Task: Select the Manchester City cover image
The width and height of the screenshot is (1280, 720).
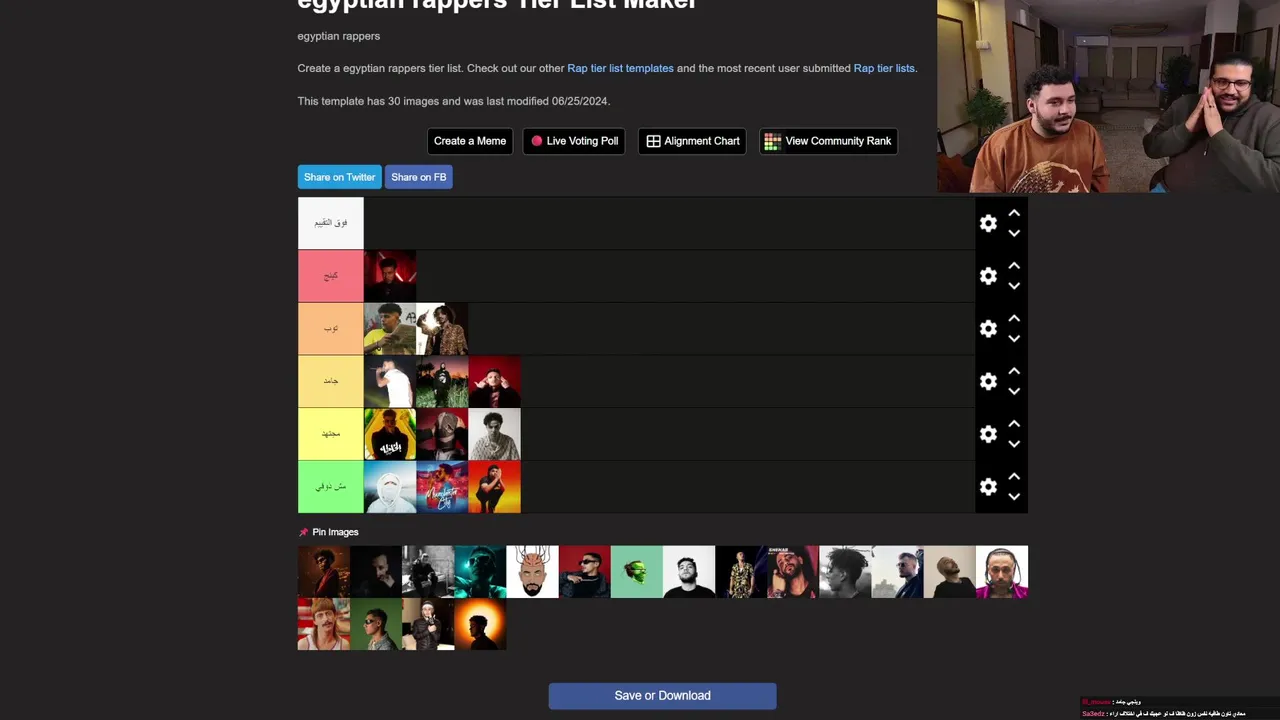Action: tap(442, 487)
